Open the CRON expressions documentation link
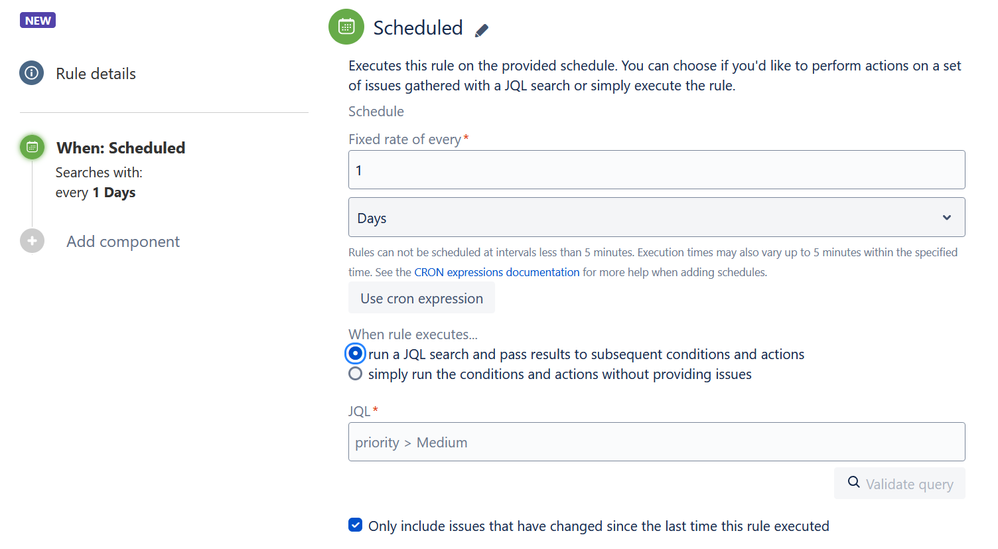Screen dimensions: 998x549 coord(496,272)
